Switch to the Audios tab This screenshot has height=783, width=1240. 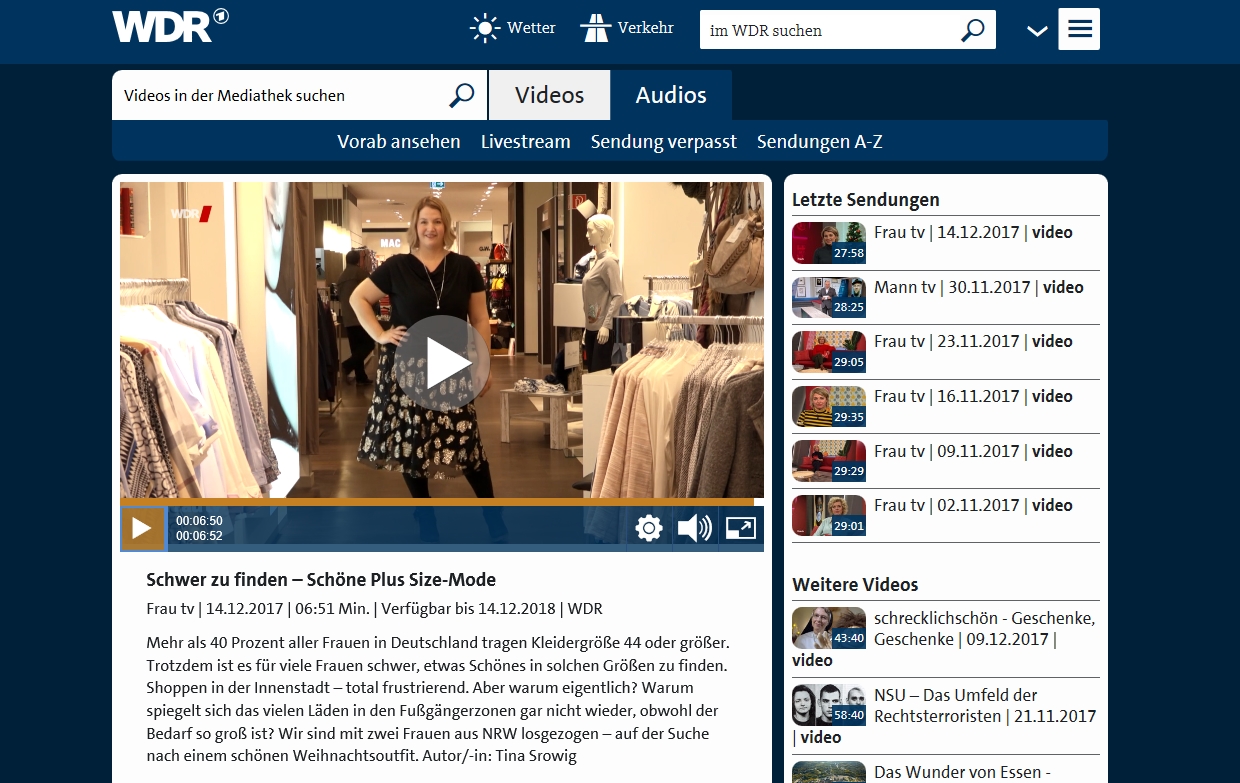[x=671, y=95]
